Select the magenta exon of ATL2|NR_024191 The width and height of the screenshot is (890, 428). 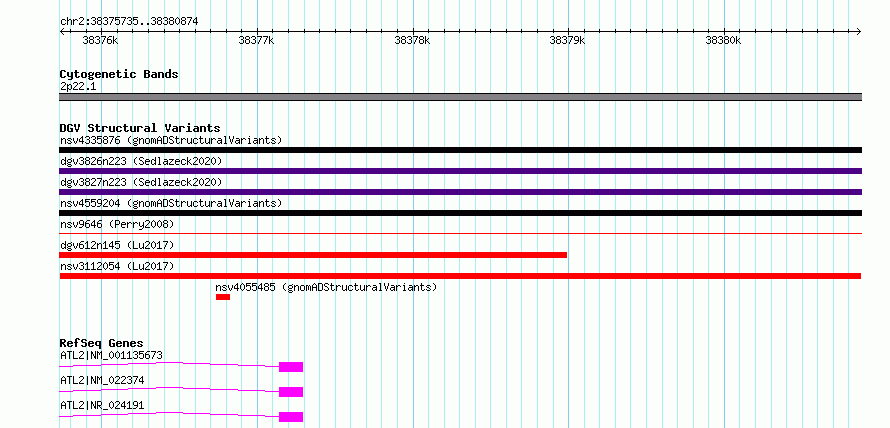[291, 417]
